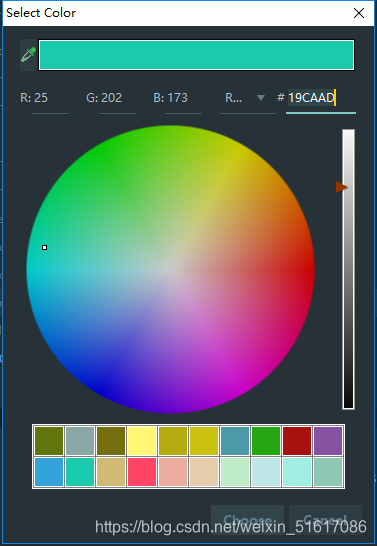377x546 pixels.
Task: Pick the dark red swatch
Action: (297, 441)
